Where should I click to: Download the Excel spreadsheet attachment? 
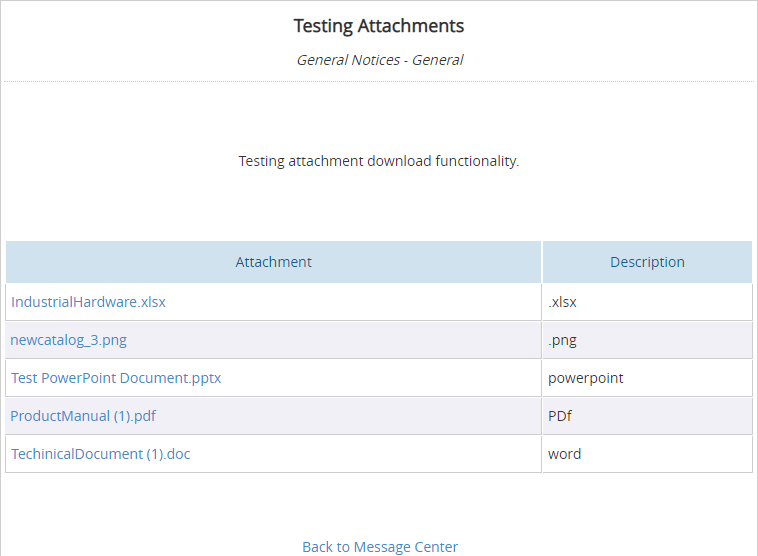tap(88, 302)
